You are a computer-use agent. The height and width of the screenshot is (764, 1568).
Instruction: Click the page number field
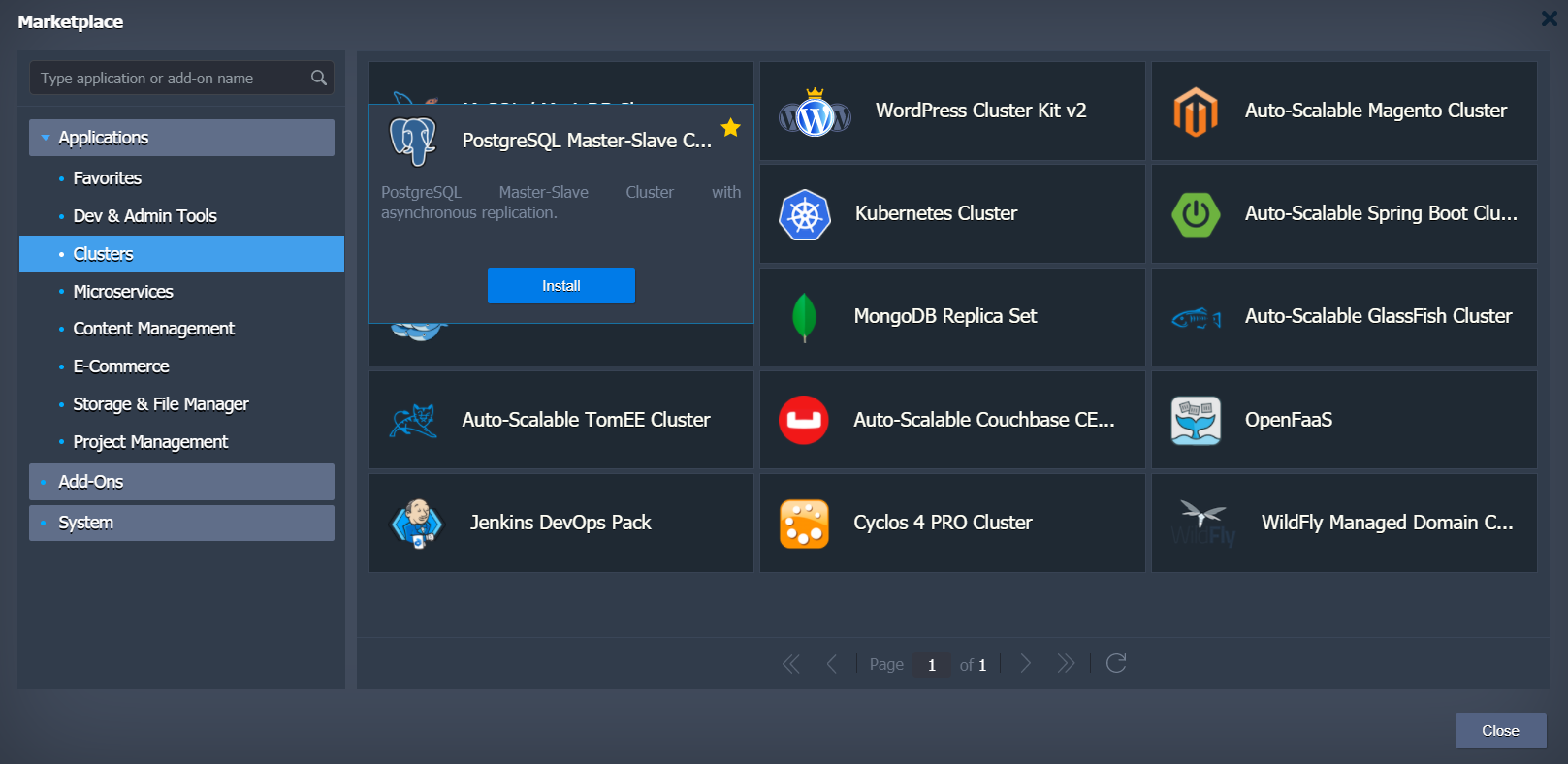[x=932, y=665]
